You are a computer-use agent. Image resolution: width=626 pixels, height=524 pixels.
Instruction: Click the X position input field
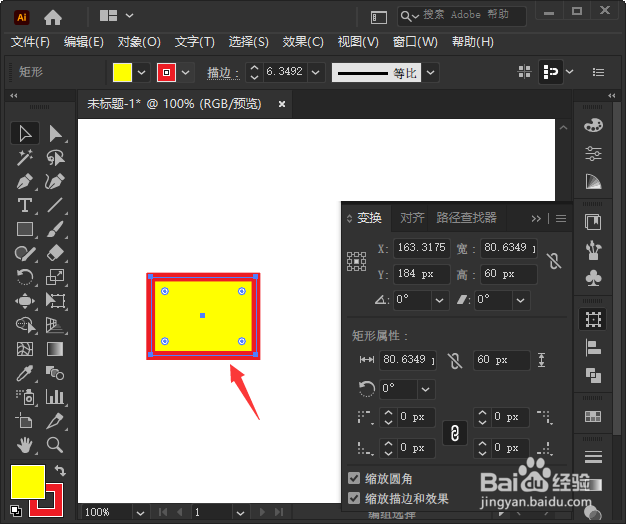coord(421,248)
